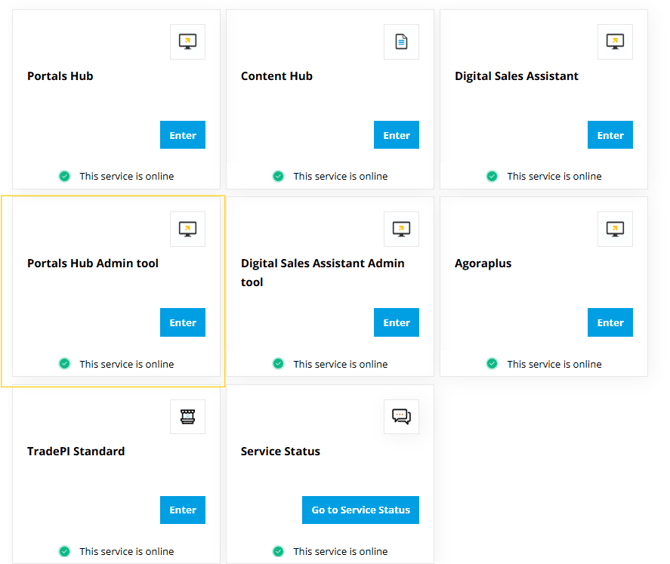Enter the Portals Hub Admin tool
The height and width of the screenshot is (564, 670).
click(182, 323)
